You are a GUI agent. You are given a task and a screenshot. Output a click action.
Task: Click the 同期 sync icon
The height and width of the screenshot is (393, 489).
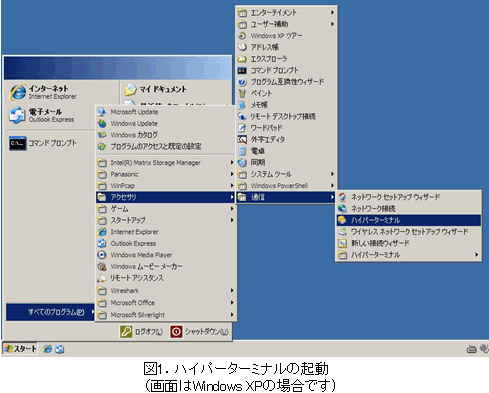pyautogui.click(x=242, y=162)
